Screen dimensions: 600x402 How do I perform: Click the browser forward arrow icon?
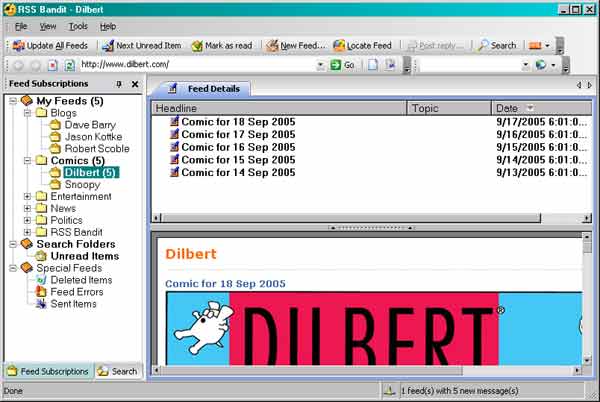point(36,65)
